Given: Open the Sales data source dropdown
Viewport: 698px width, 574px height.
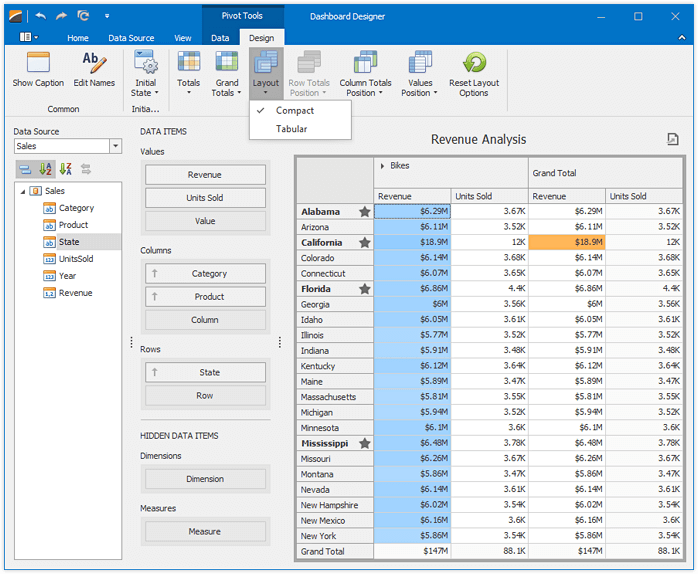Looking at the screenshot, I should (x=115, y=146).
